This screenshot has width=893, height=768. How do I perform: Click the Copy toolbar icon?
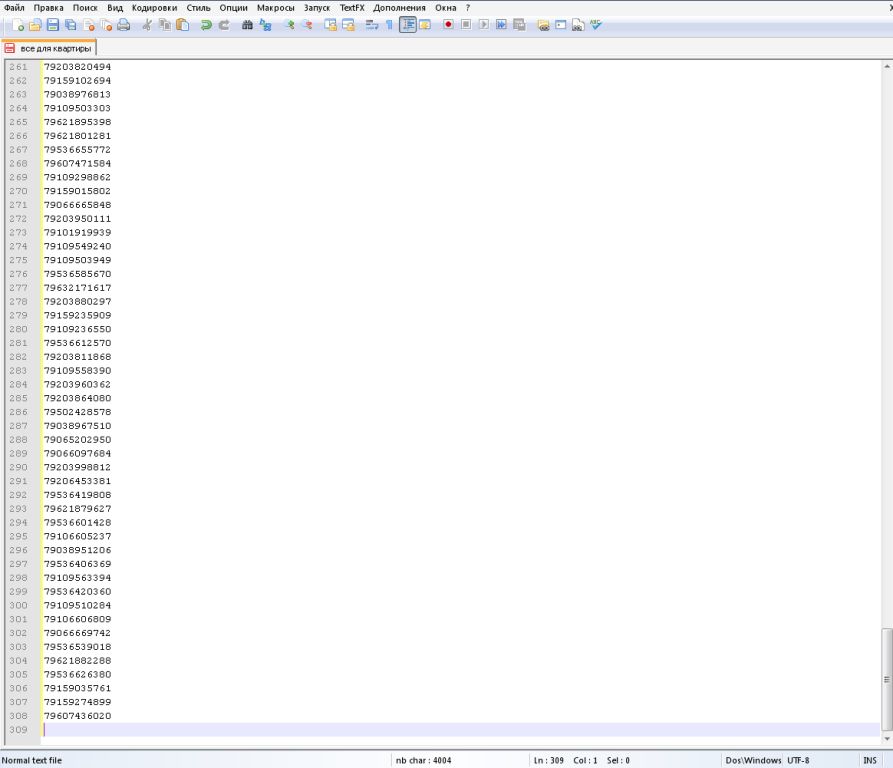[165, 24]
